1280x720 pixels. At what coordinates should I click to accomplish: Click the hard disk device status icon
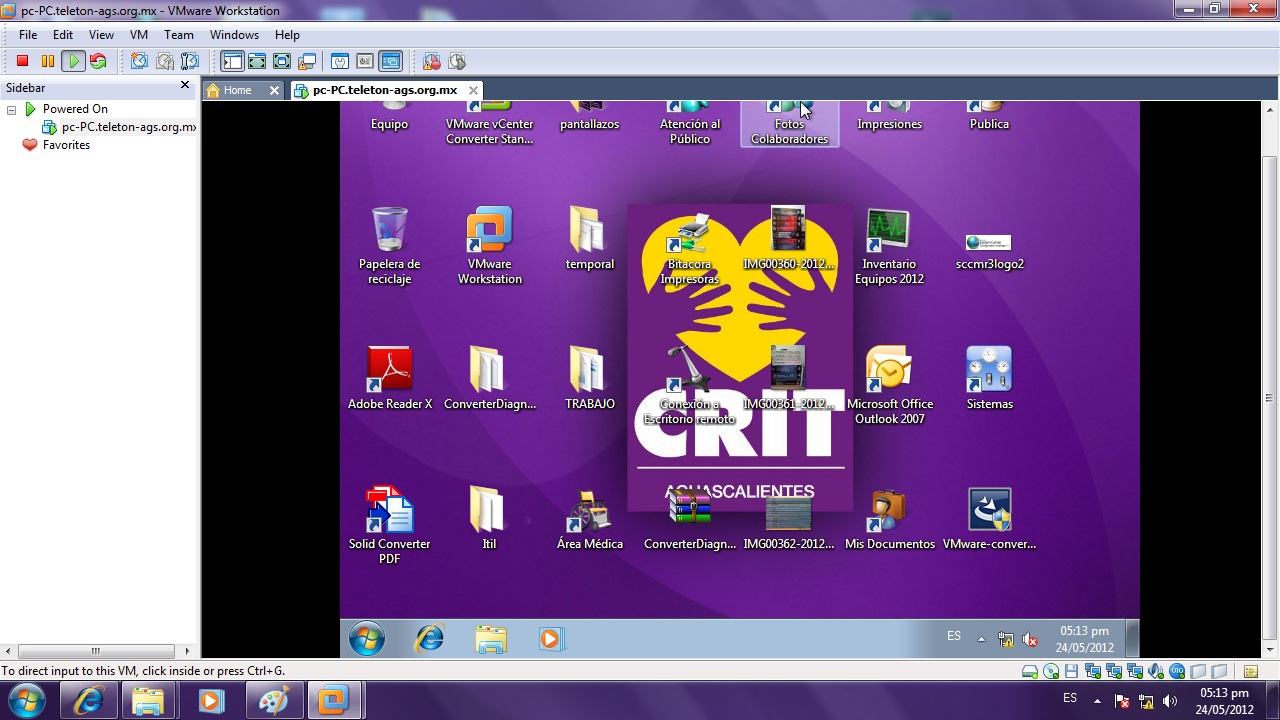pyautogui.click(x=1030, y=672)
